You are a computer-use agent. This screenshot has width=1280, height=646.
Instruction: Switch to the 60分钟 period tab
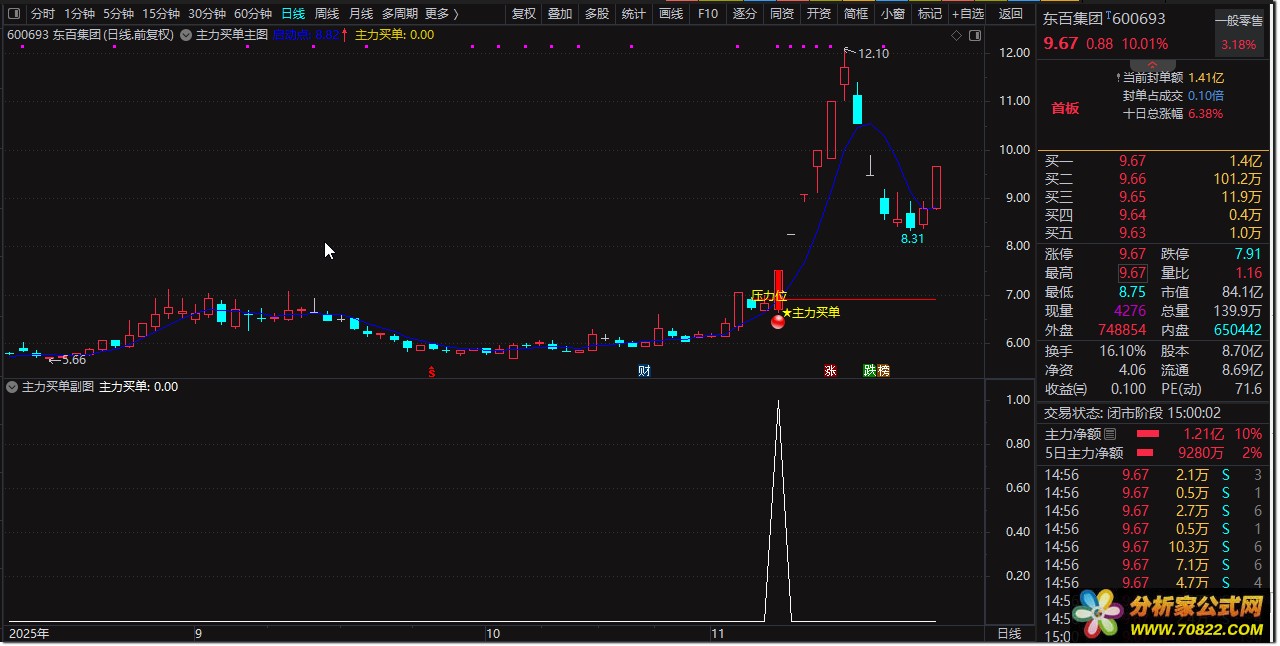point(252,14)
